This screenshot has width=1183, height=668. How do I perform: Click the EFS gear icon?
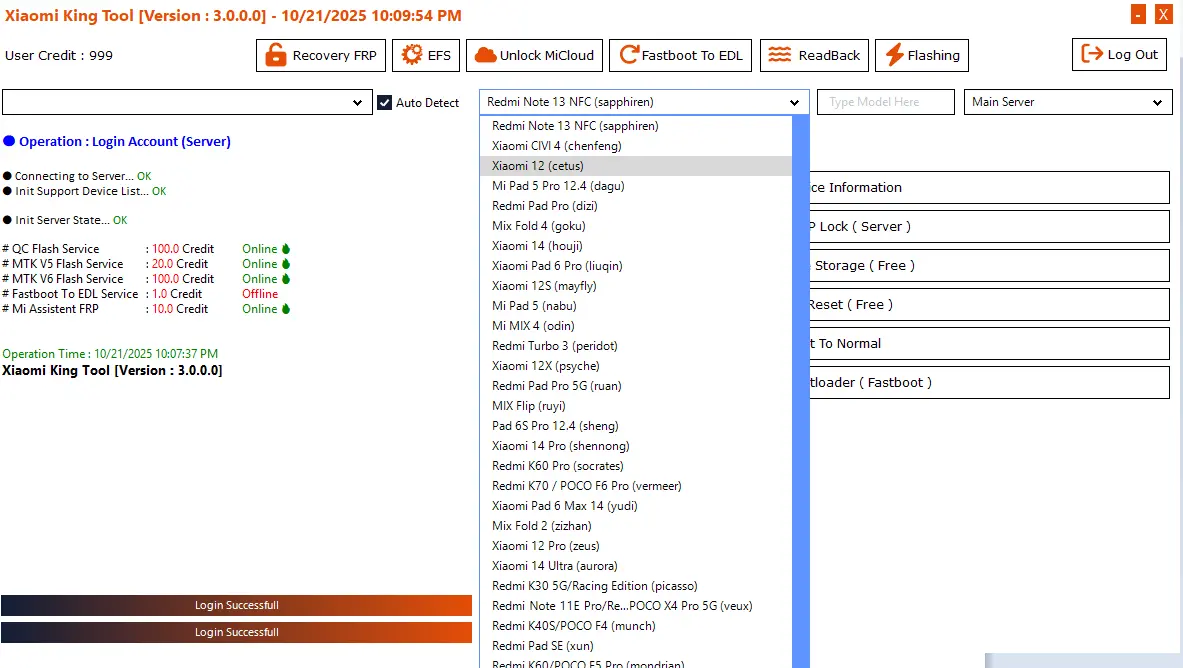coord(412,55)
